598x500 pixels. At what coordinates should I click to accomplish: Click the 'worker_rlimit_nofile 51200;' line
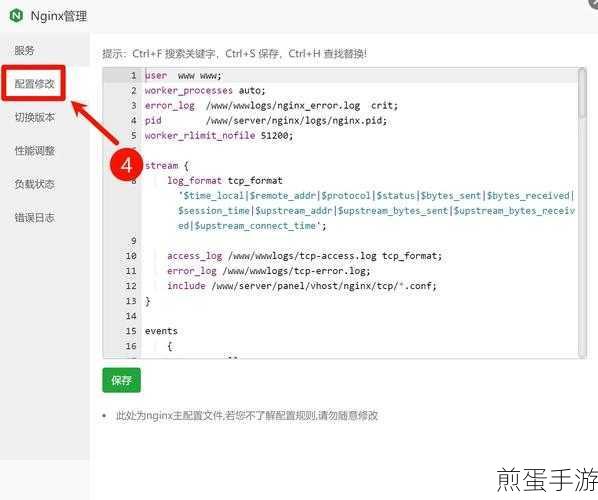[219, 135]
